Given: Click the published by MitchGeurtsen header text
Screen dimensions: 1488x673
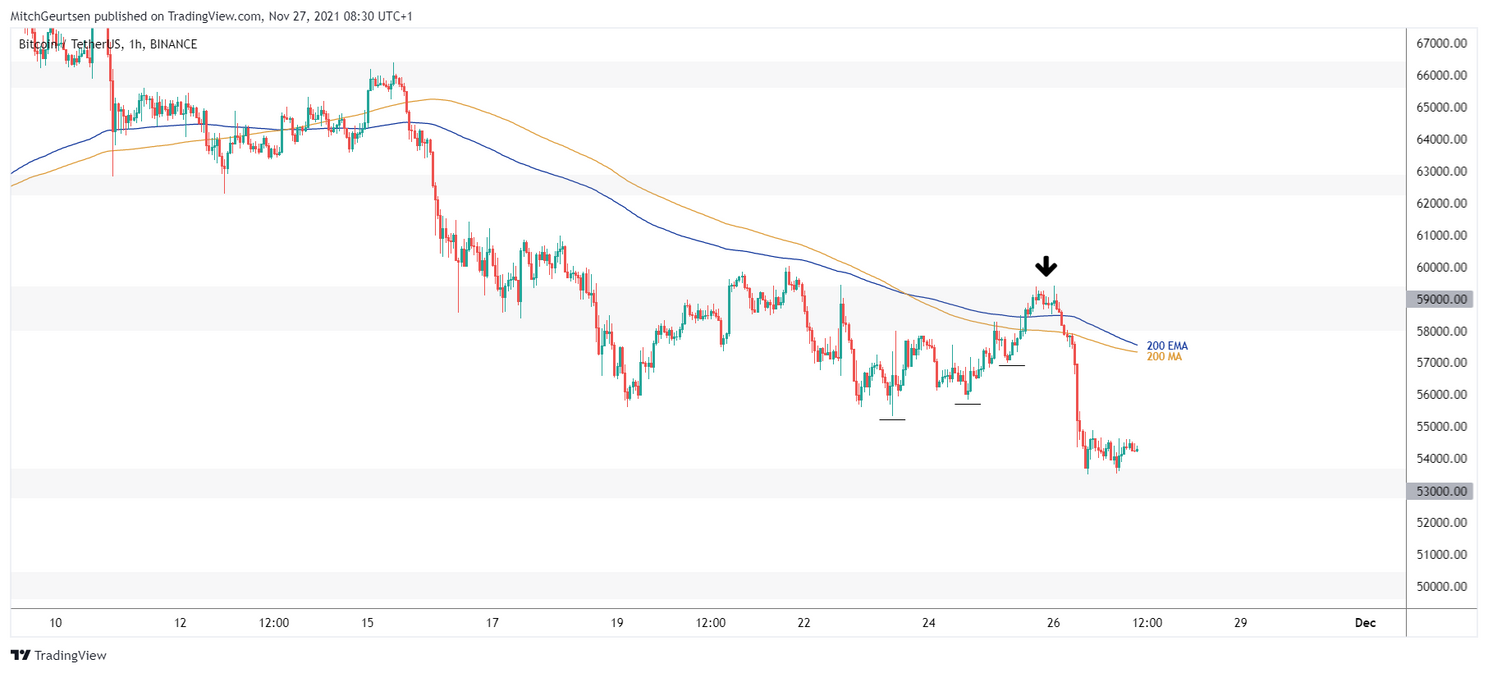Looking at the screenshot, I should pyautogui.click(x=209, y=16).
